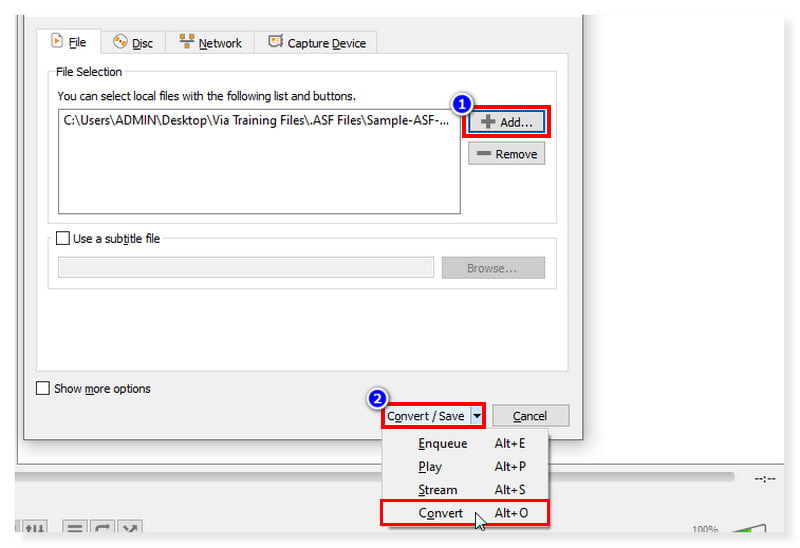
Task: Choose Convert from the dropdown menu
Action: click(441, 513)
